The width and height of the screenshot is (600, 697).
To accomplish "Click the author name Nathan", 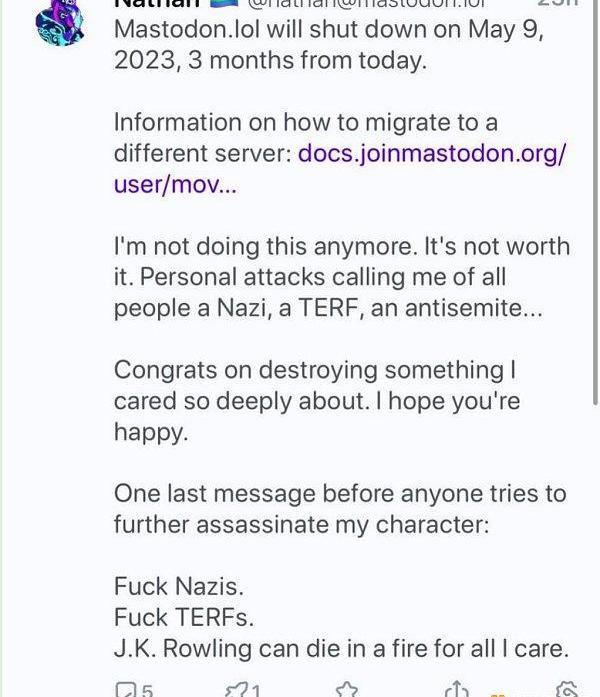I will point(153,4).
